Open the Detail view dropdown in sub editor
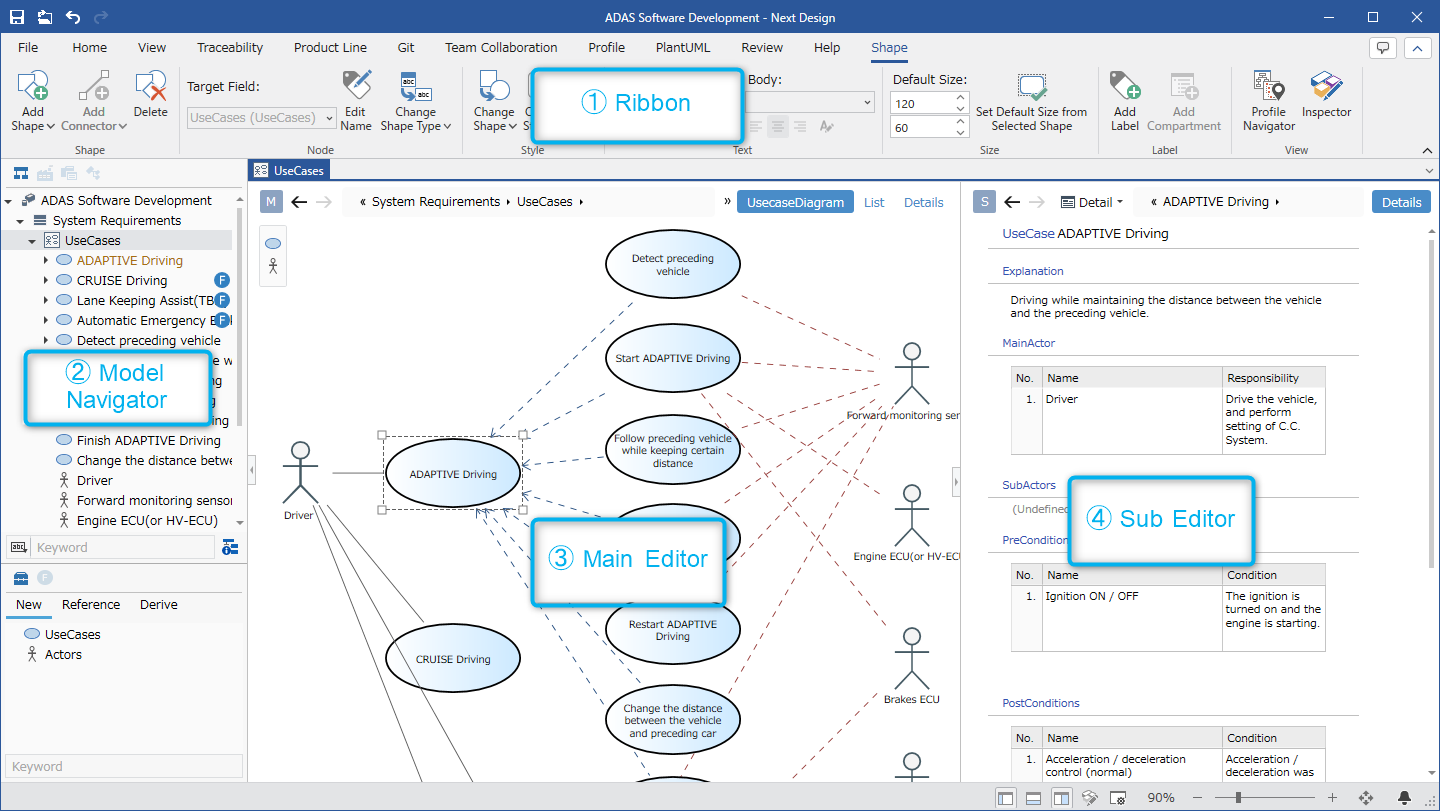Image resolution: width=1440 pixels, height=811 pixels. click(1092, 202)
